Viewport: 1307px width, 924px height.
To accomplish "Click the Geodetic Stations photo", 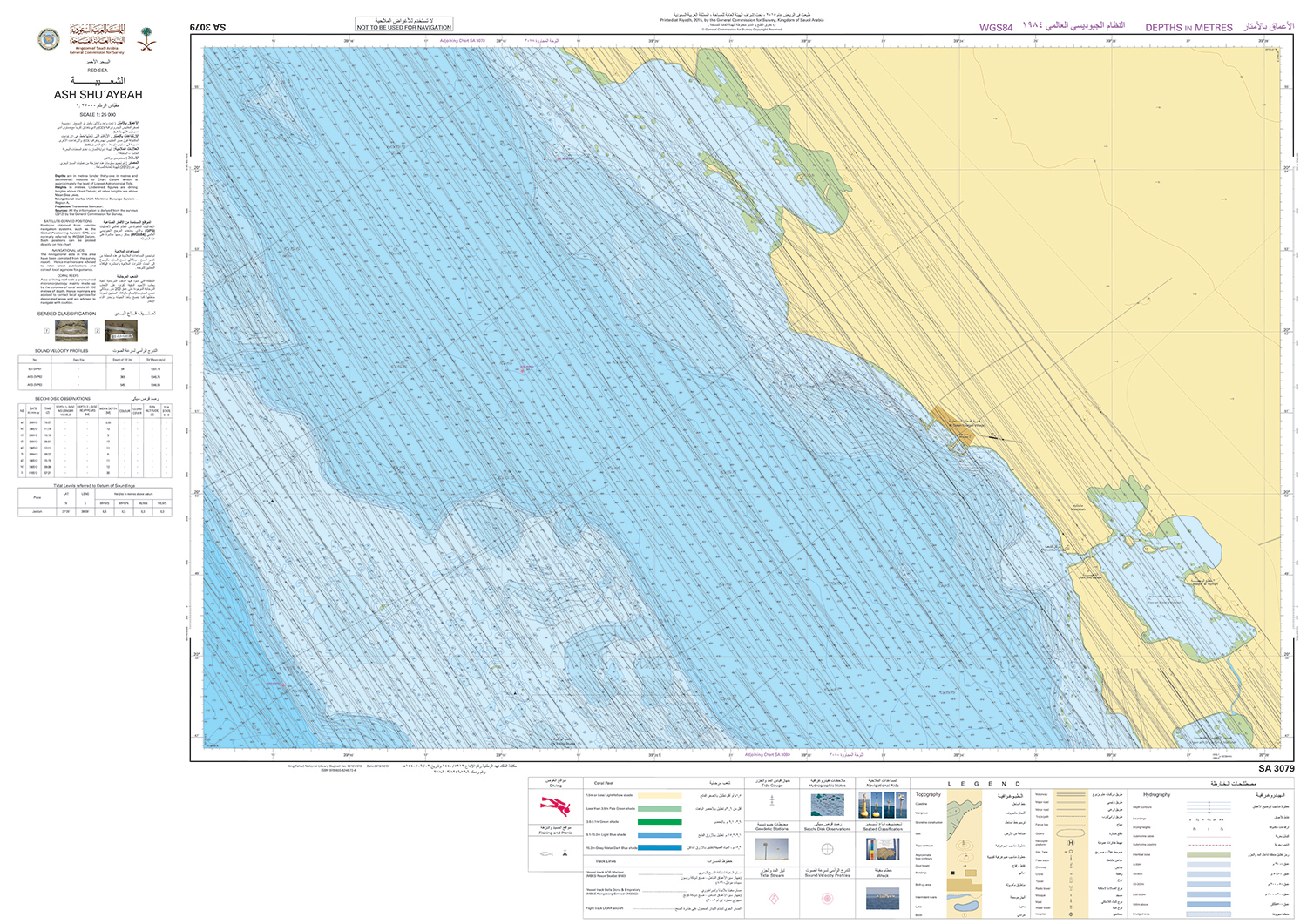I will (x=771, y=849).
